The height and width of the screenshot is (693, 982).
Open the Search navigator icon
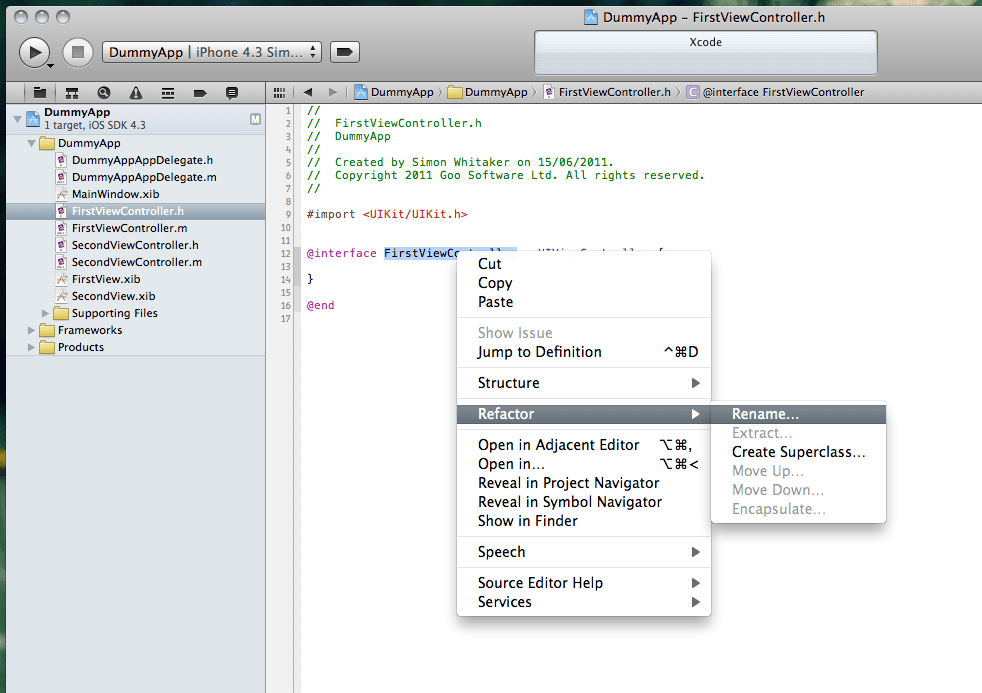(x=104, y=93)
